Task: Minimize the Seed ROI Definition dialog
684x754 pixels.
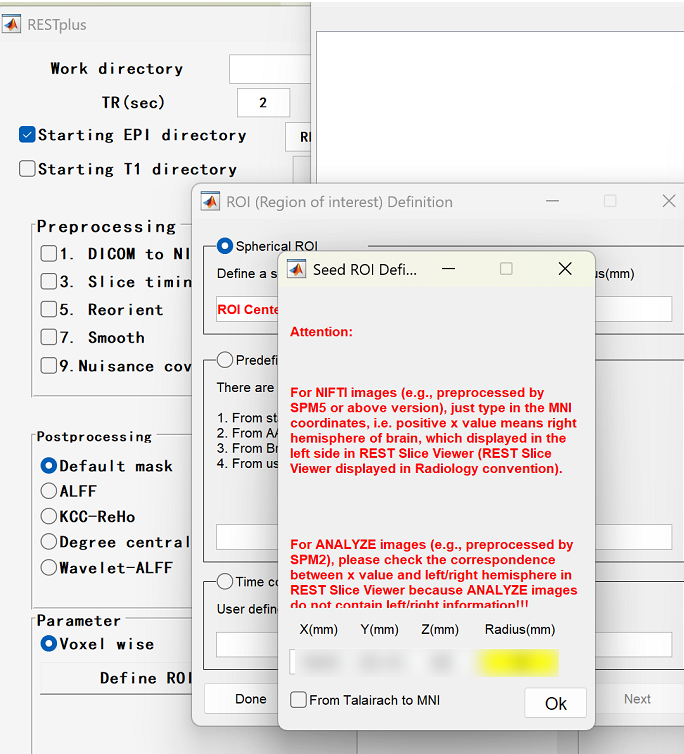Action: tap(449, 269)
